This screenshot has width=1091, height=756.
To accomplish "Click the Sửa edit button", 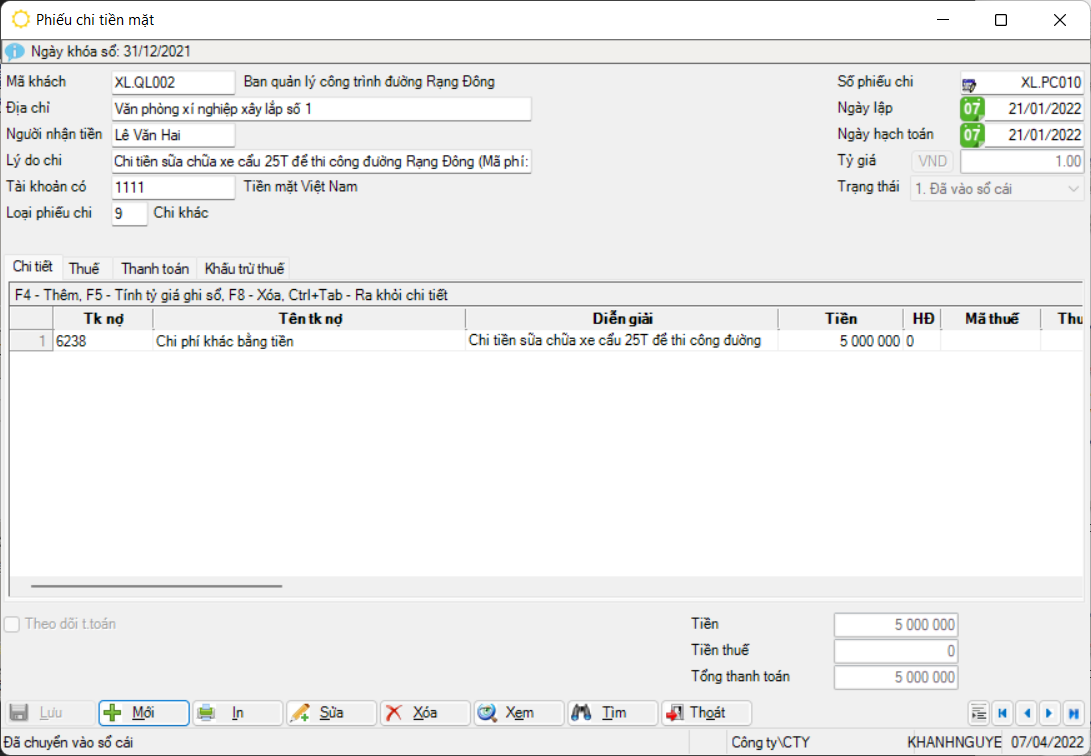I will (331, 713).
